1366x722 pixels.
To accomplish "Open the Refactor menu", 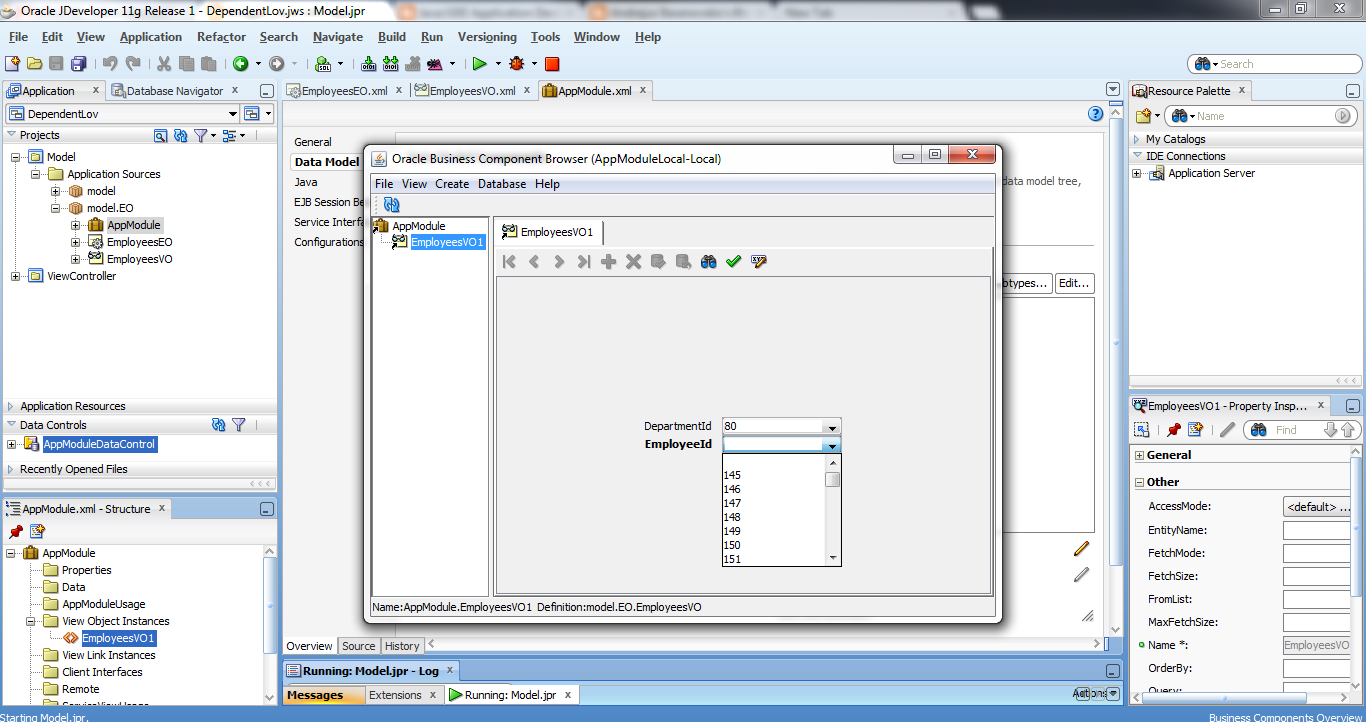I will (x=221, y=37).
